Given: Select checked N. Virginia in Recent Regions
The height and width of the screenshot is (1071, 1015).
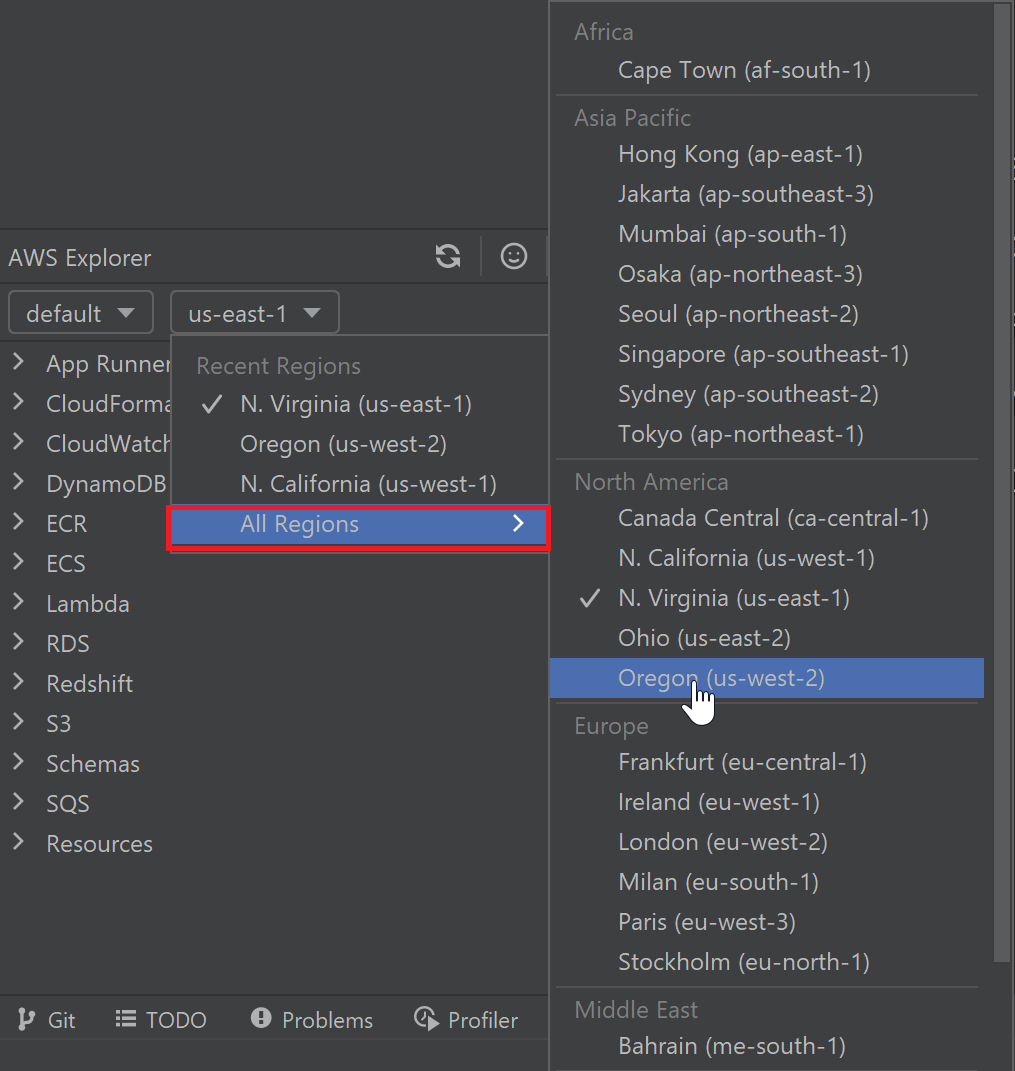Looking at the screenshot, I should (355, 404).
